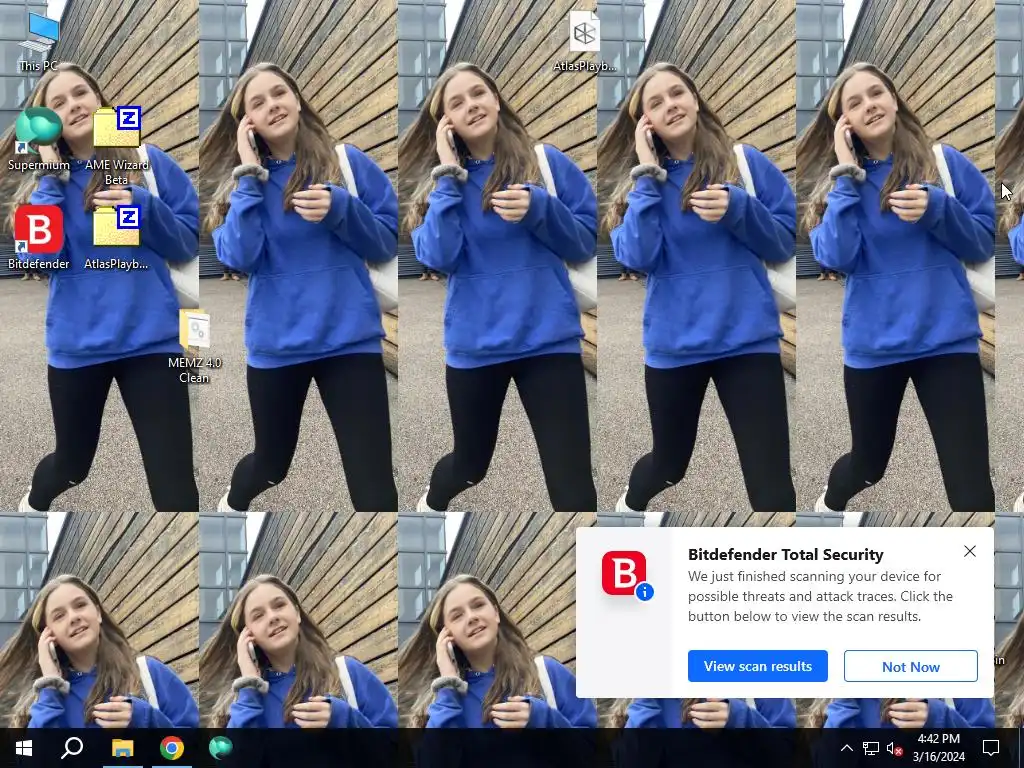The width and height of the screenshot is (1024, 768).
Task: Select the AtlasPlayb... file with white cube icon
Action: (584, 41)
